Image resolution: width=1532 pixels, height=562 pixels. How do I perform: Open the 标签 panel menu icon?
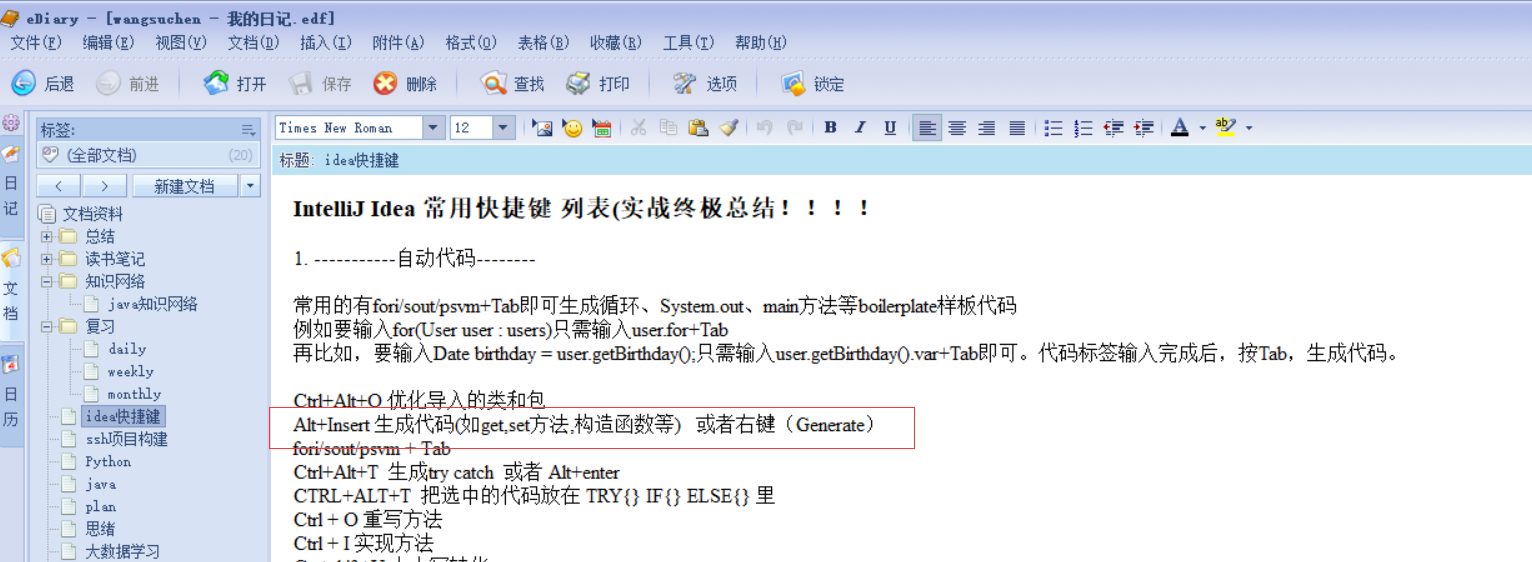click(248, 130)
